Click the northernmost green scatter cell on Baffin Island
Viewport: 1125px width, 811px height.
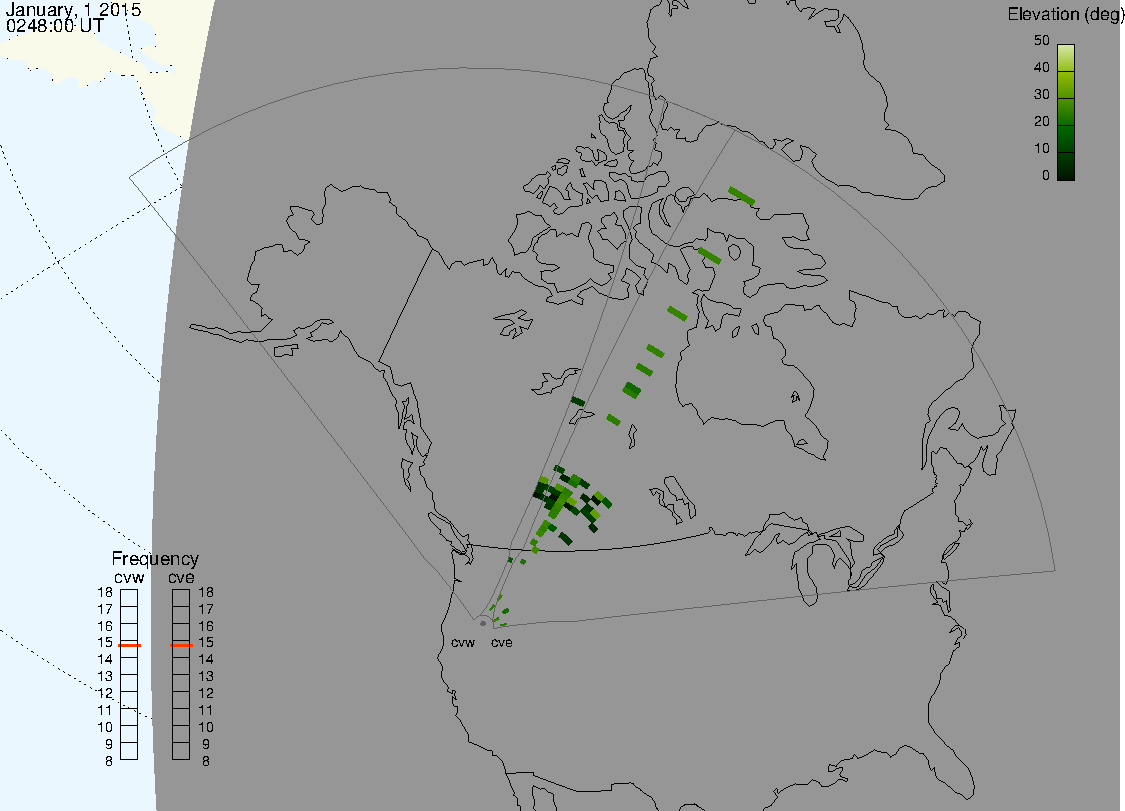742,196
